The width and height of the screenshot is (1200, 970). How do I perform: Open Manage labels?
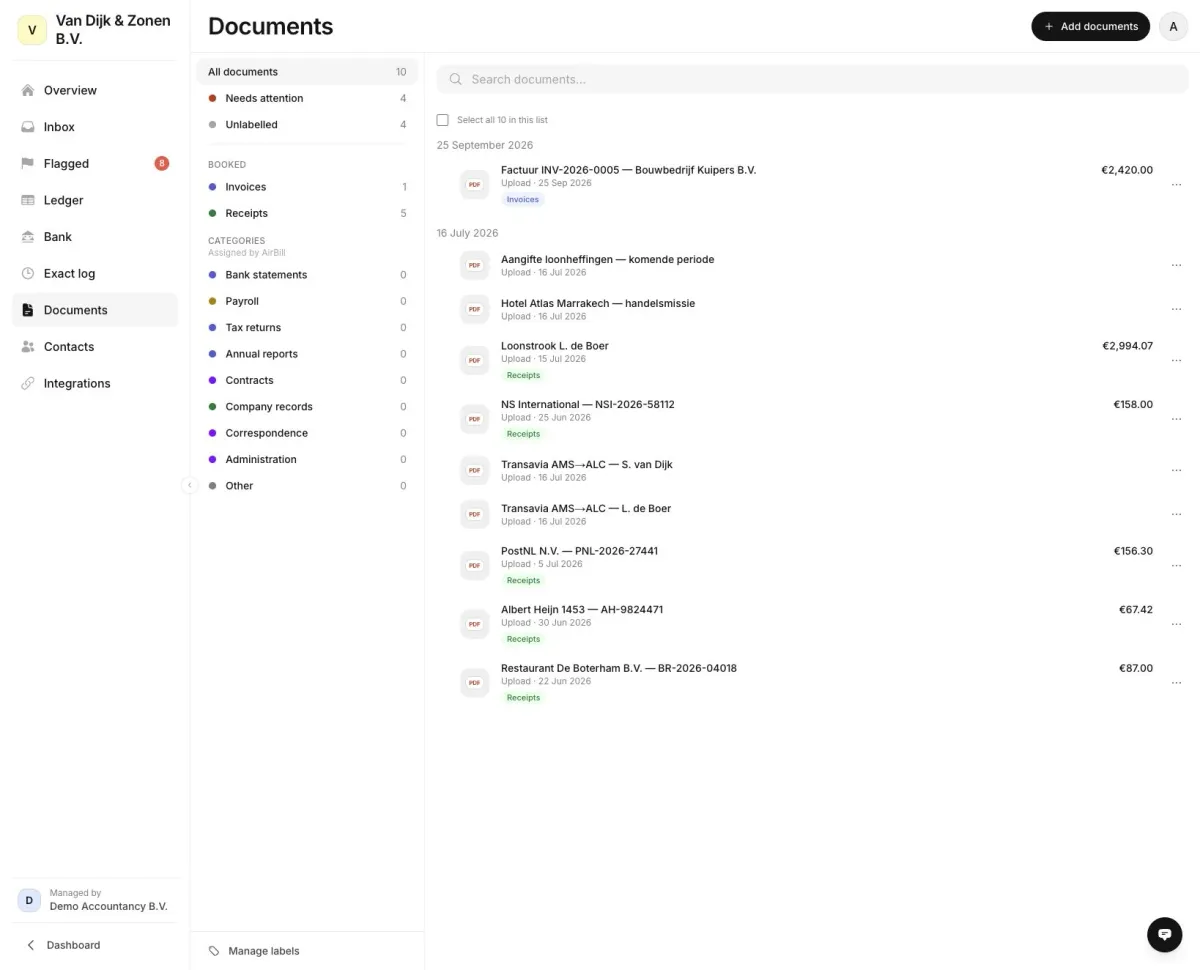click(x=254, y=951)
